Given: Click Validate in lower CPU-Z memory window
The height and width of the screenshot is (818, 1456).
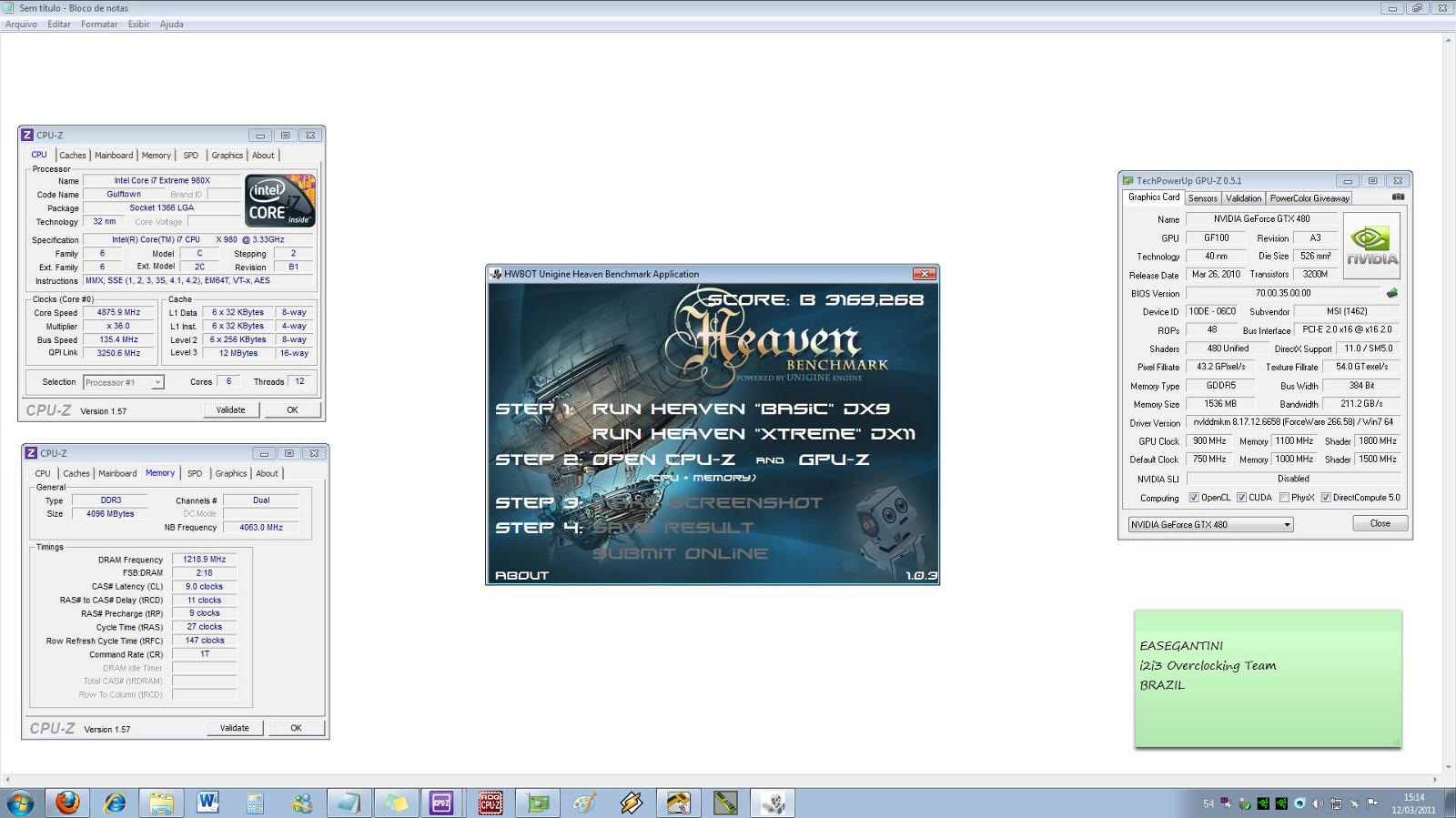Looking at the screenshot, I should tap(235, 728).
